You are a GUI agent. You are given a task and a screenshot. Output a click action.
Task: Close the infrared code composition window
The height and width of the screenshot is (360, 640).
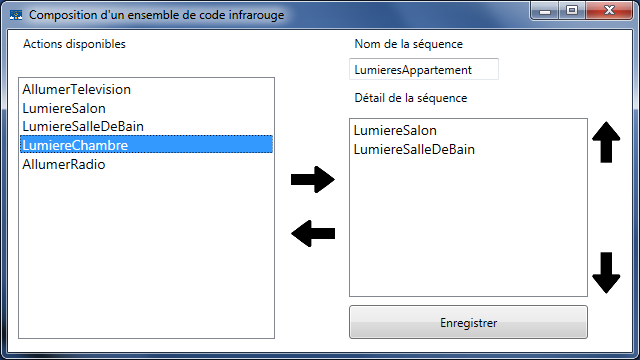pyautogui.click(x=609, y=11)
